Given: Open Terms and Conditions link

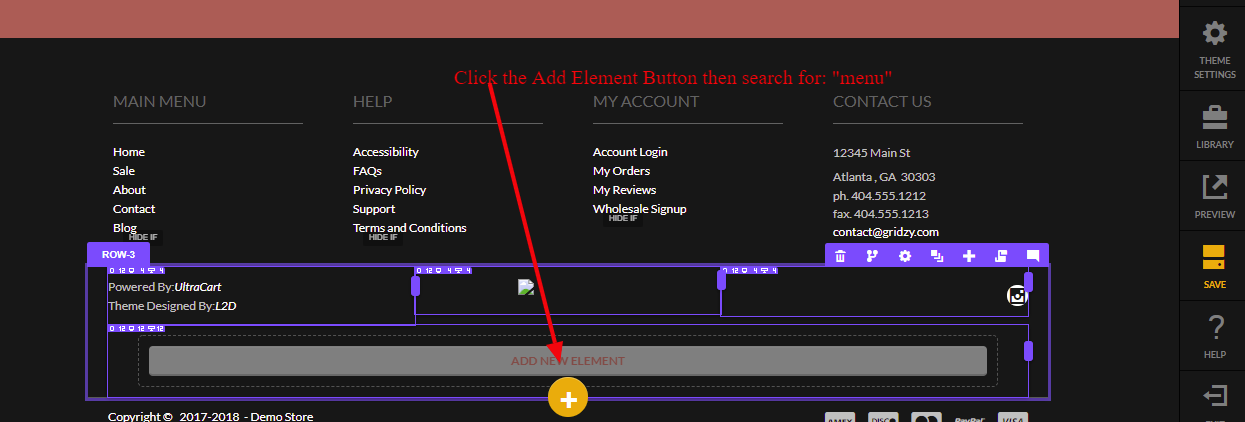Looking at the screenshot, I should pyautogui.click(x=410, y=228).
